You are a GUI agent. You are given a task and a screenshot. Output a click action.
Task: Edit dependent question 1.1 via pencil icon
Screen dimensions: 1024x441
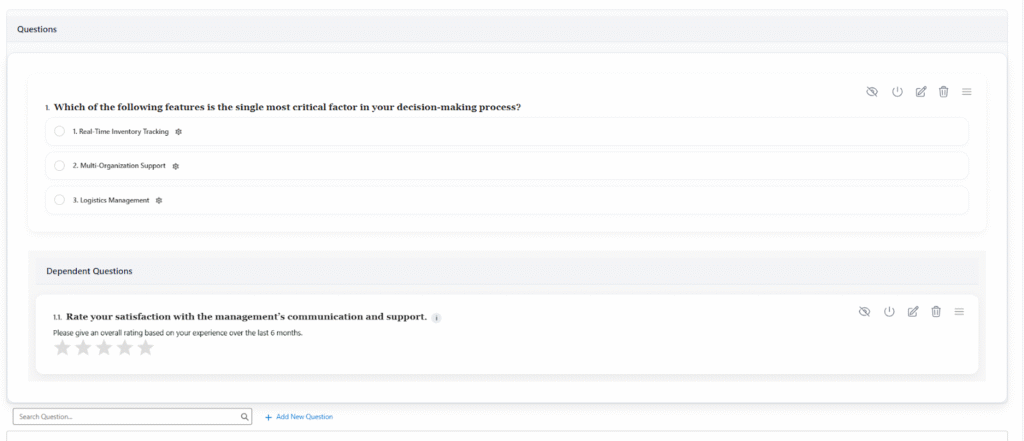(912, 312)
